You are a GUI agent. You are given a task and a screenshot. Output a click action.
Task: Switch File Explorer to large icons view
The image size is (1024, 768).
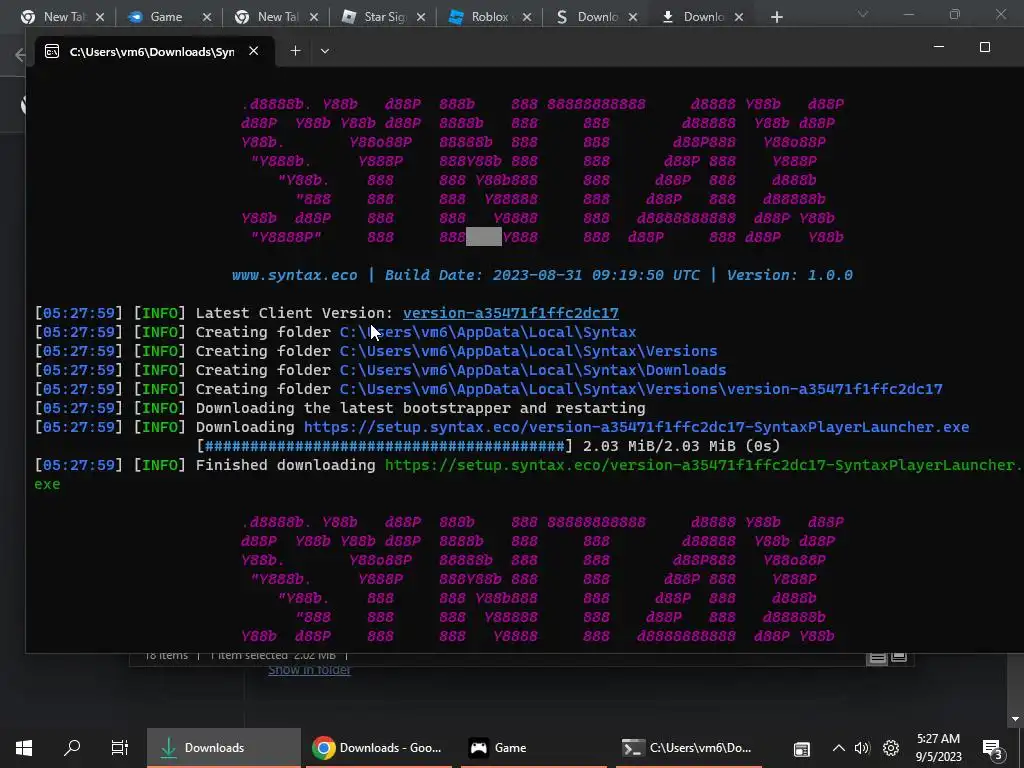point(899,657)
